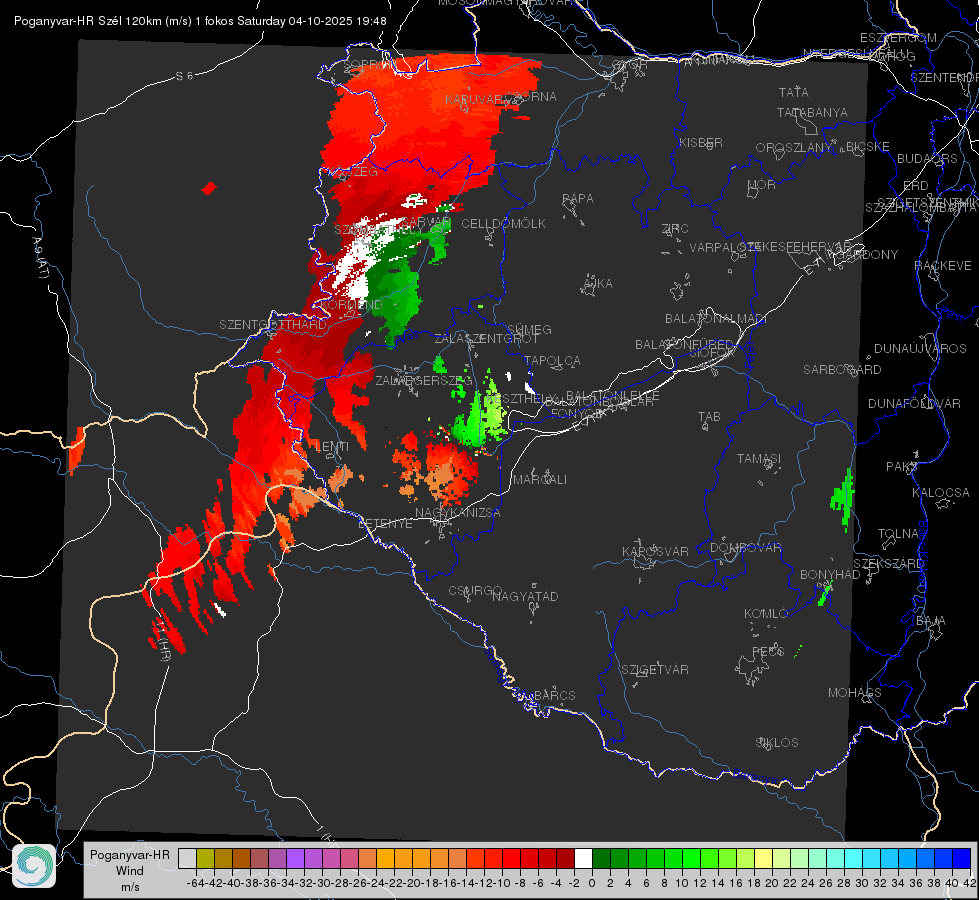Click the NAGYKANIZSA city label
Screen dimensions: 979x900
pos(458,513)
